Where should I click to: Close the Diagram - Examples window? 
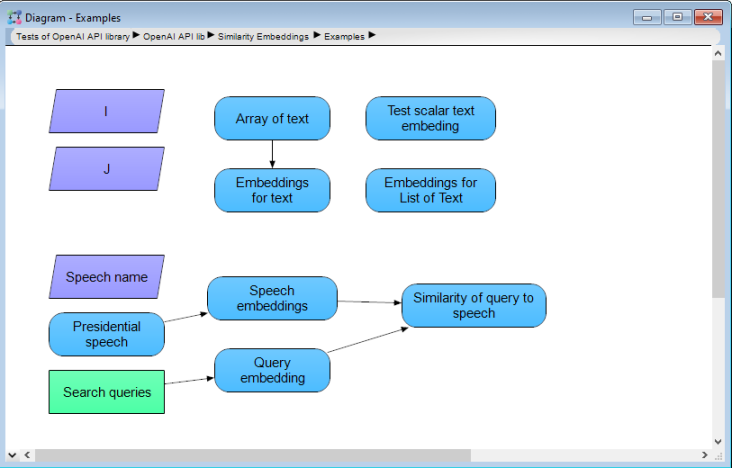(x=708, y=17)
